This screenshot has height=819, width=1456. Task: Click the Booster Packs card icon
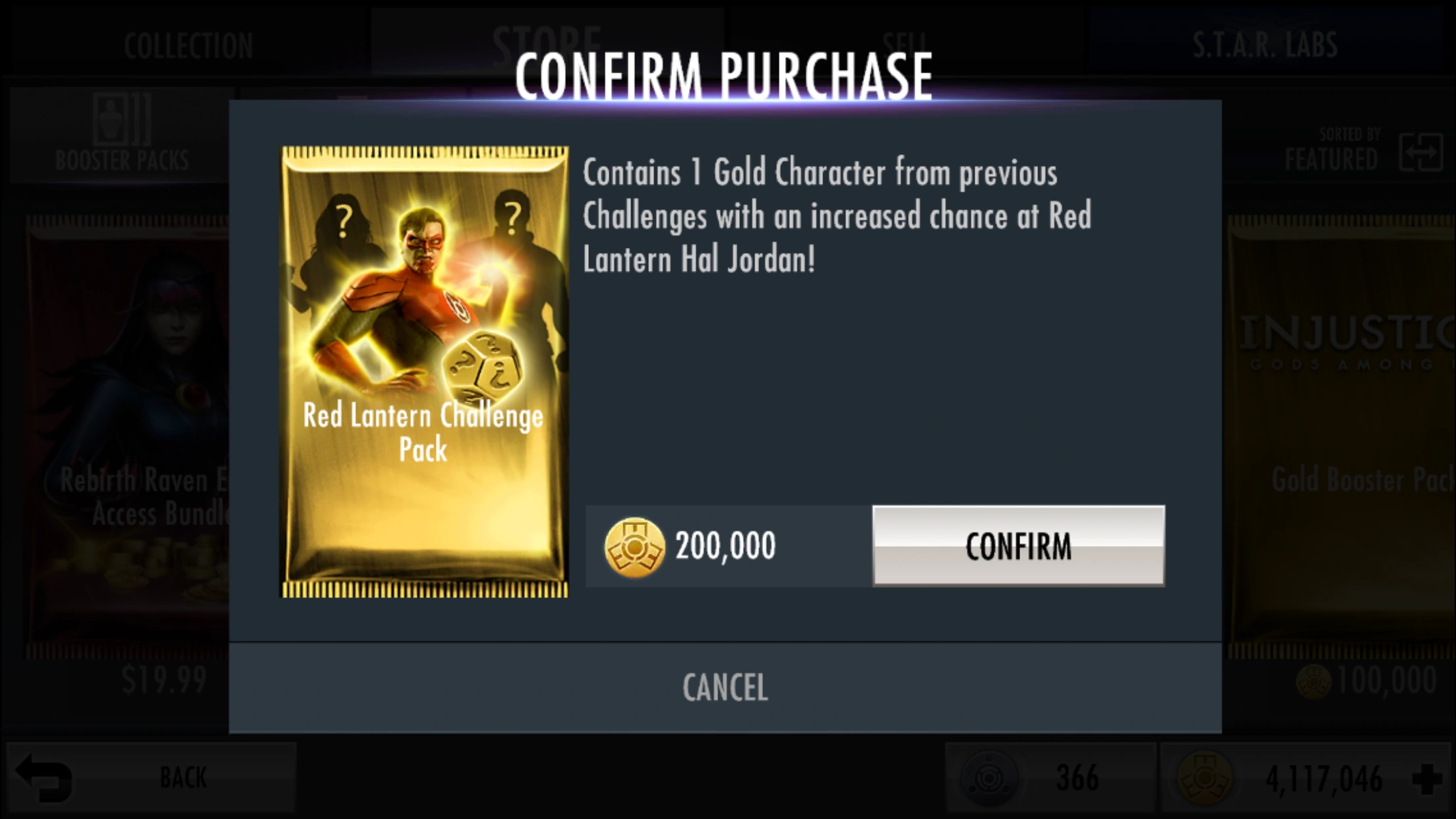click(122, 118)
